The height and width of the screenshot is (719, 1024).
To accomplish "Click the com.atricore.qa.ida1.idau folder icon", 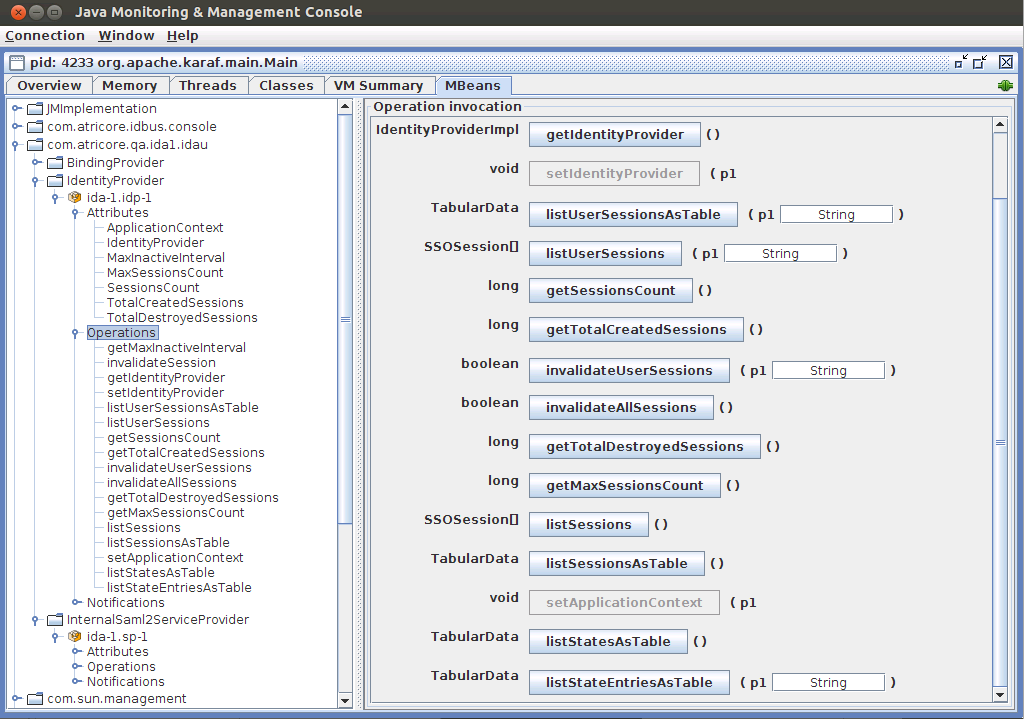I will click(35, 144).
